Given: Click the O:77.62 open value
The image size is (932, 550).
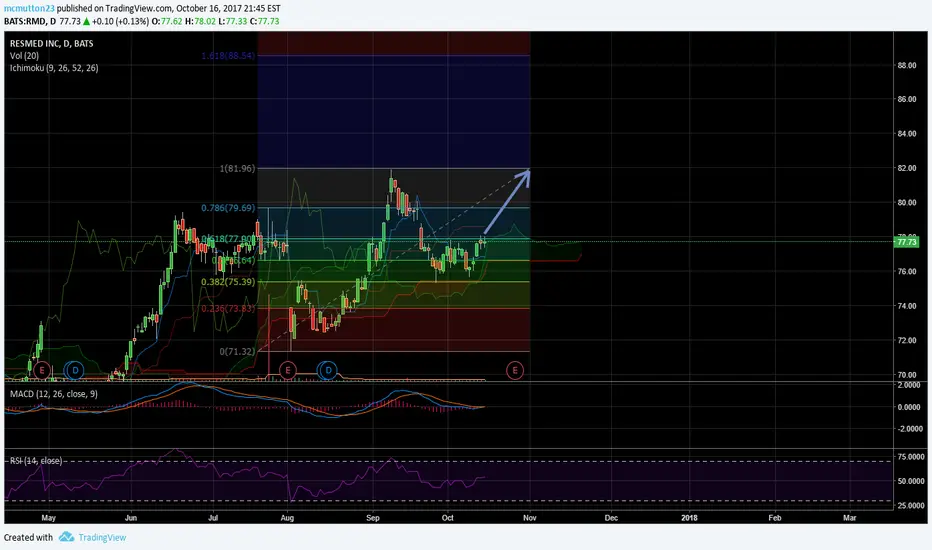Looking at the screenshot, I should (x=167, y=21).
